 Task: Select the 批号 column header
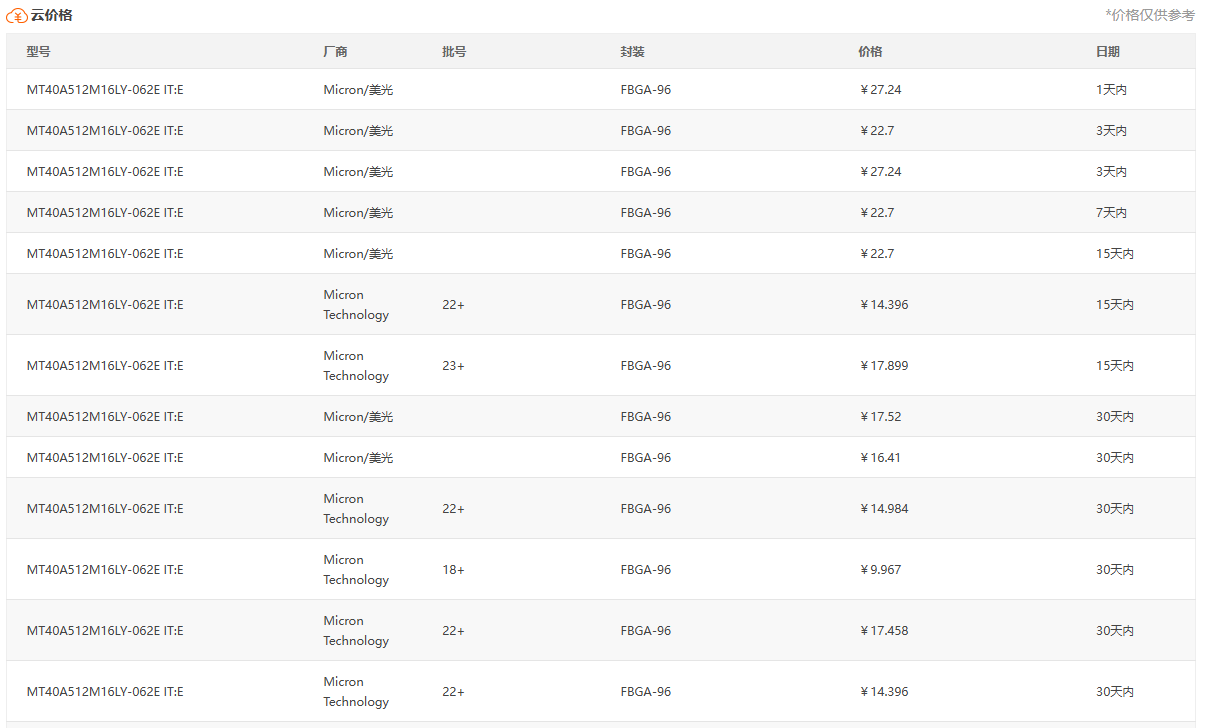tap(454, 52)
